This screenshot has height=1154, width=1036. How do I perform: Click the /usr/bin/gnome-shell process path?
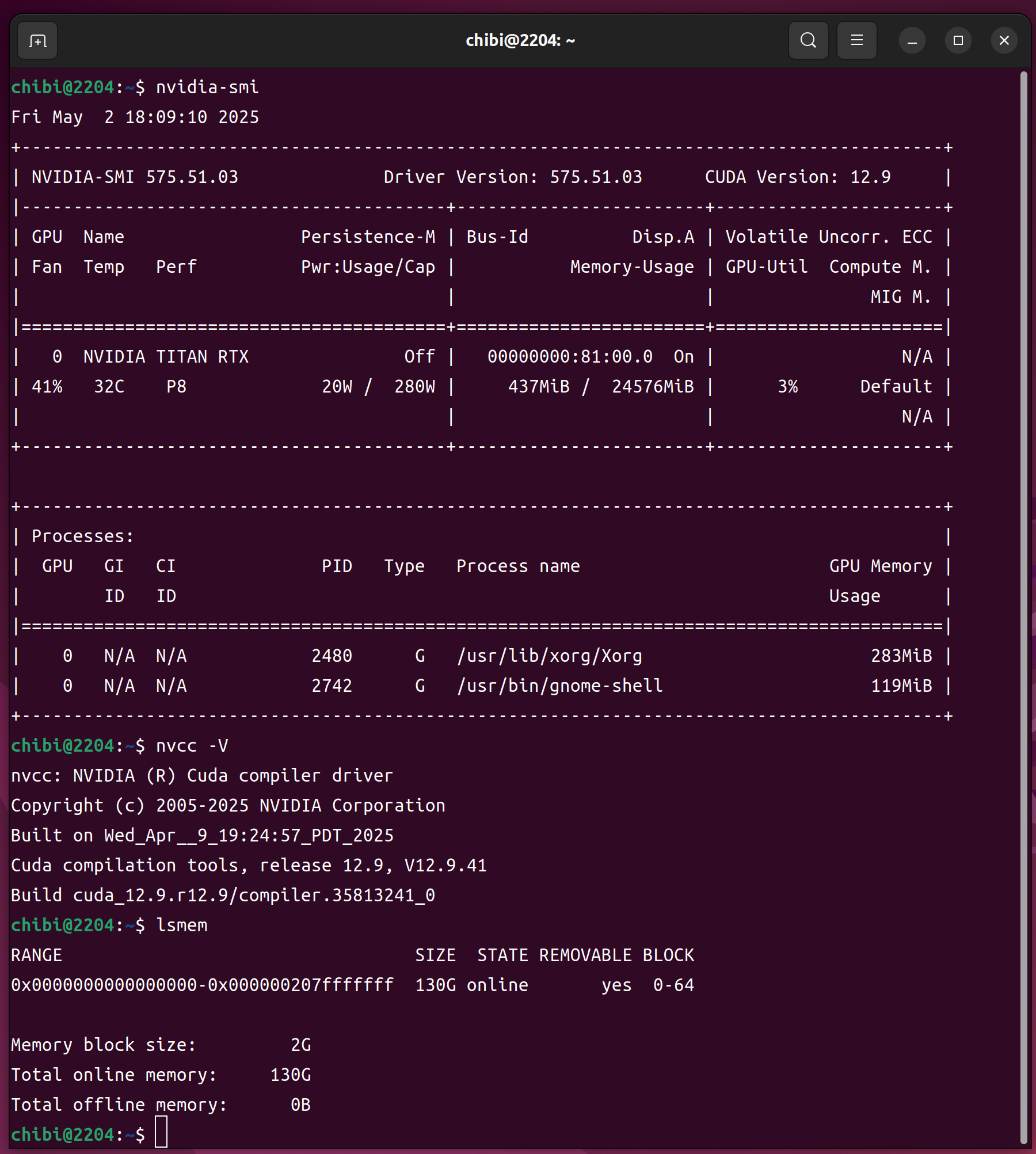[559, 686]
